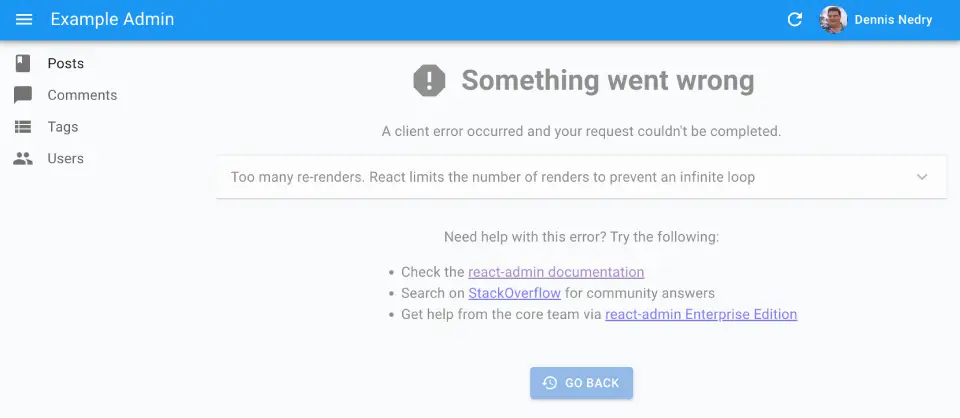Click the people icon beside Users
The height and width of the screenshot is (418, 960).
click(x=23, y=158)
